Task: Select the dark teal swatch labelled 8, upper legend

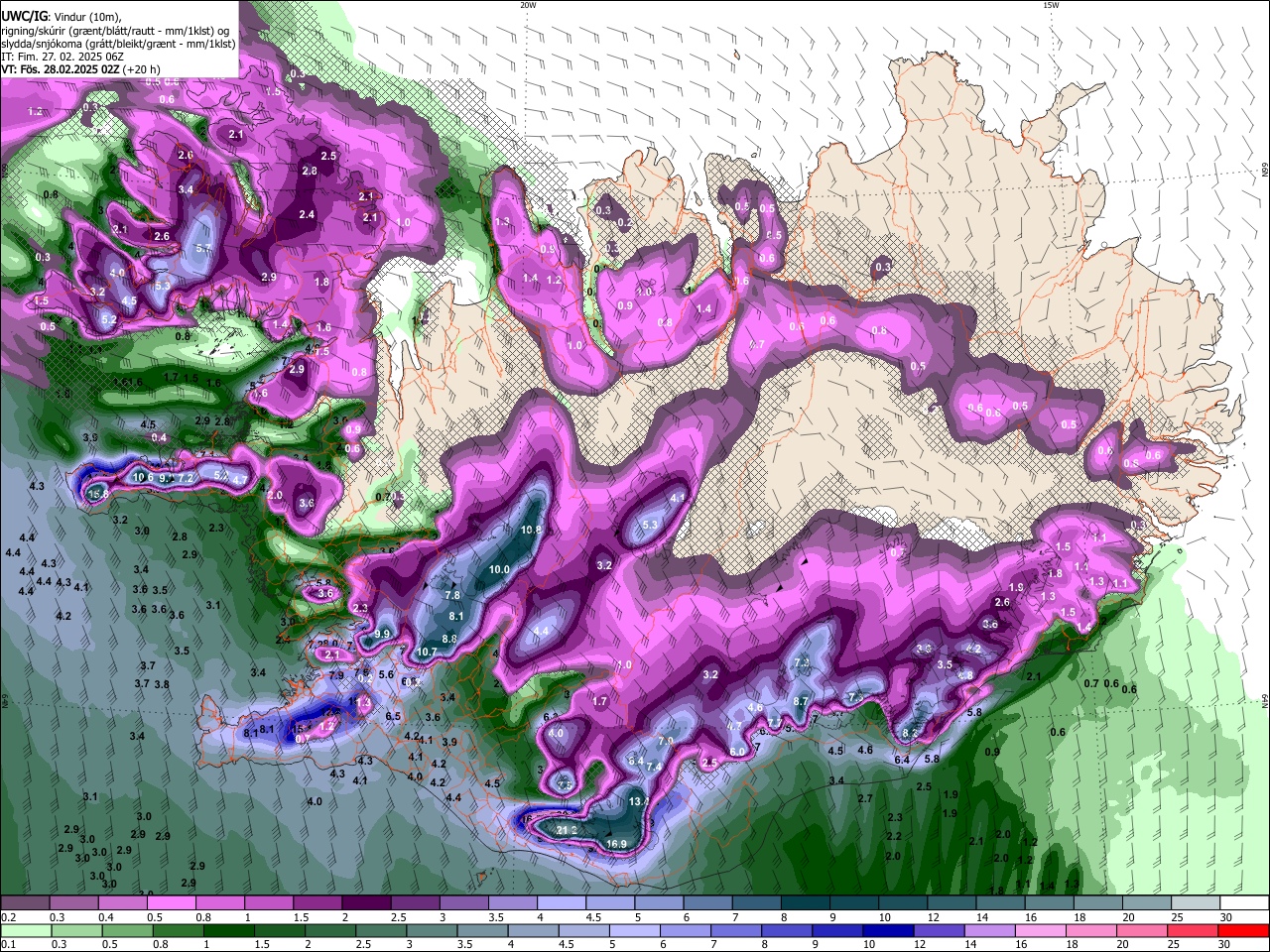Action: (x=805, y=903)
